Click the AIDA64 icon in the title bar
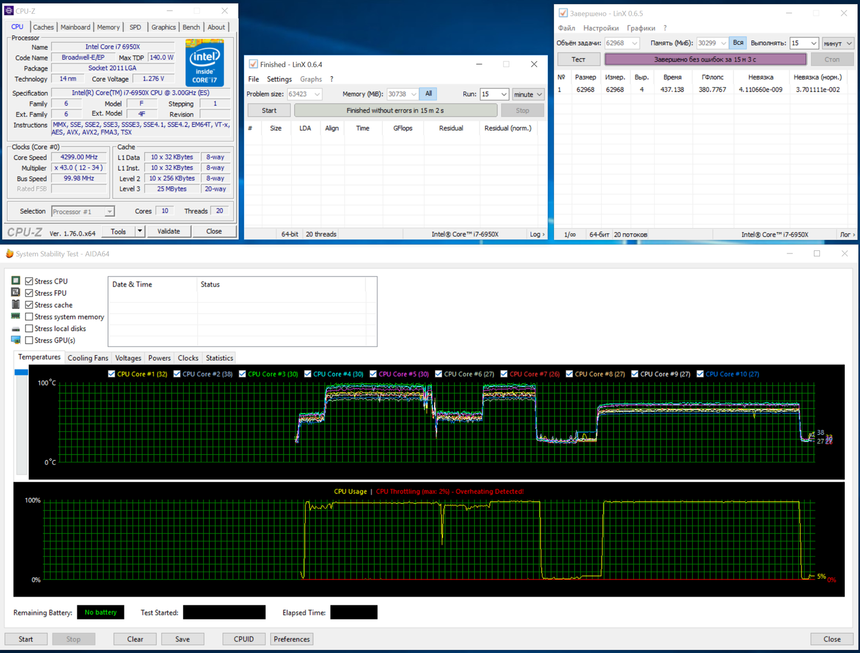 click(9, 254)
